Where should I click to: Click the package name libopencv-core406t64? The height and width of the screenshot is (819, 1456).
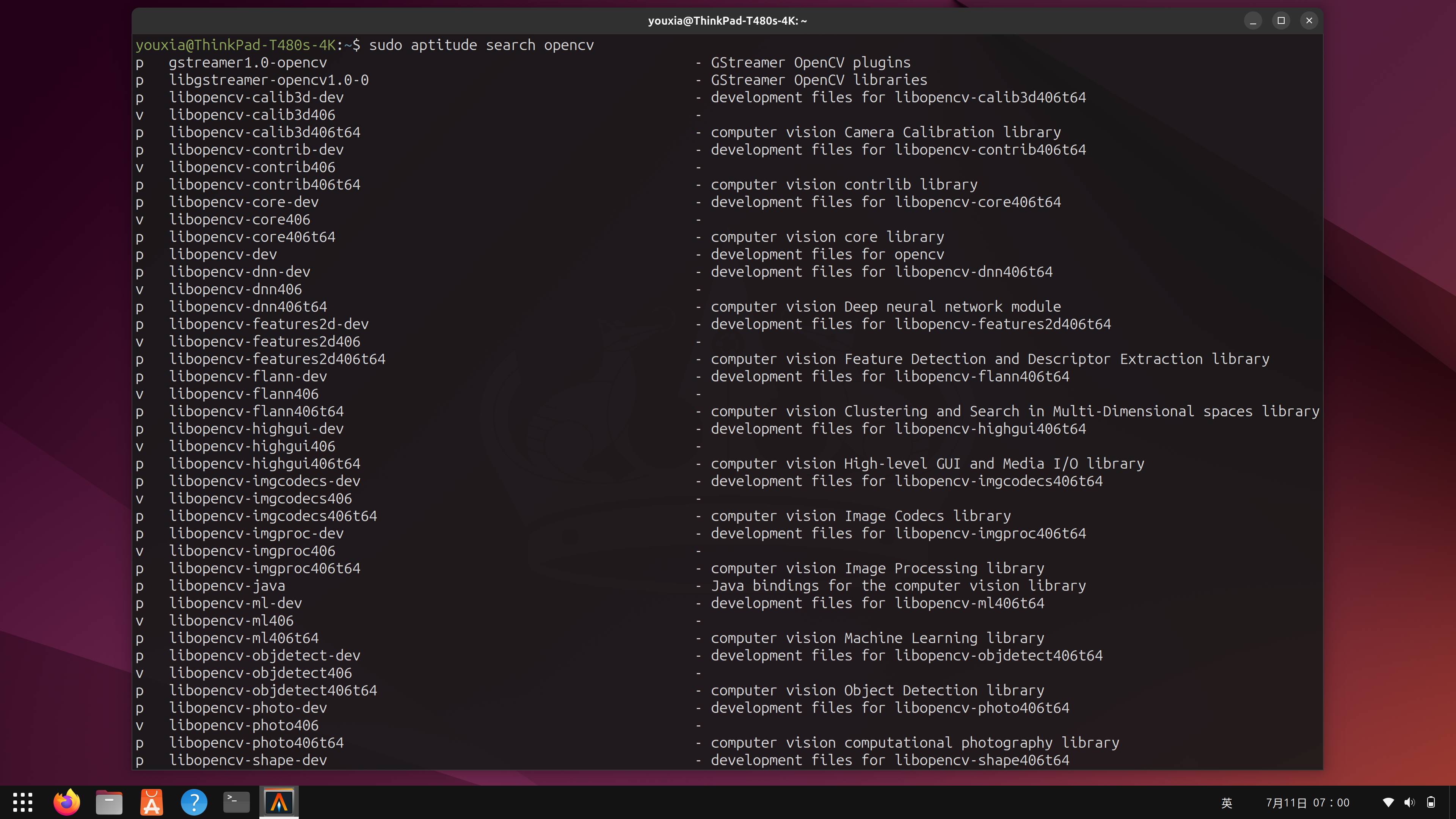coord(252,237)
